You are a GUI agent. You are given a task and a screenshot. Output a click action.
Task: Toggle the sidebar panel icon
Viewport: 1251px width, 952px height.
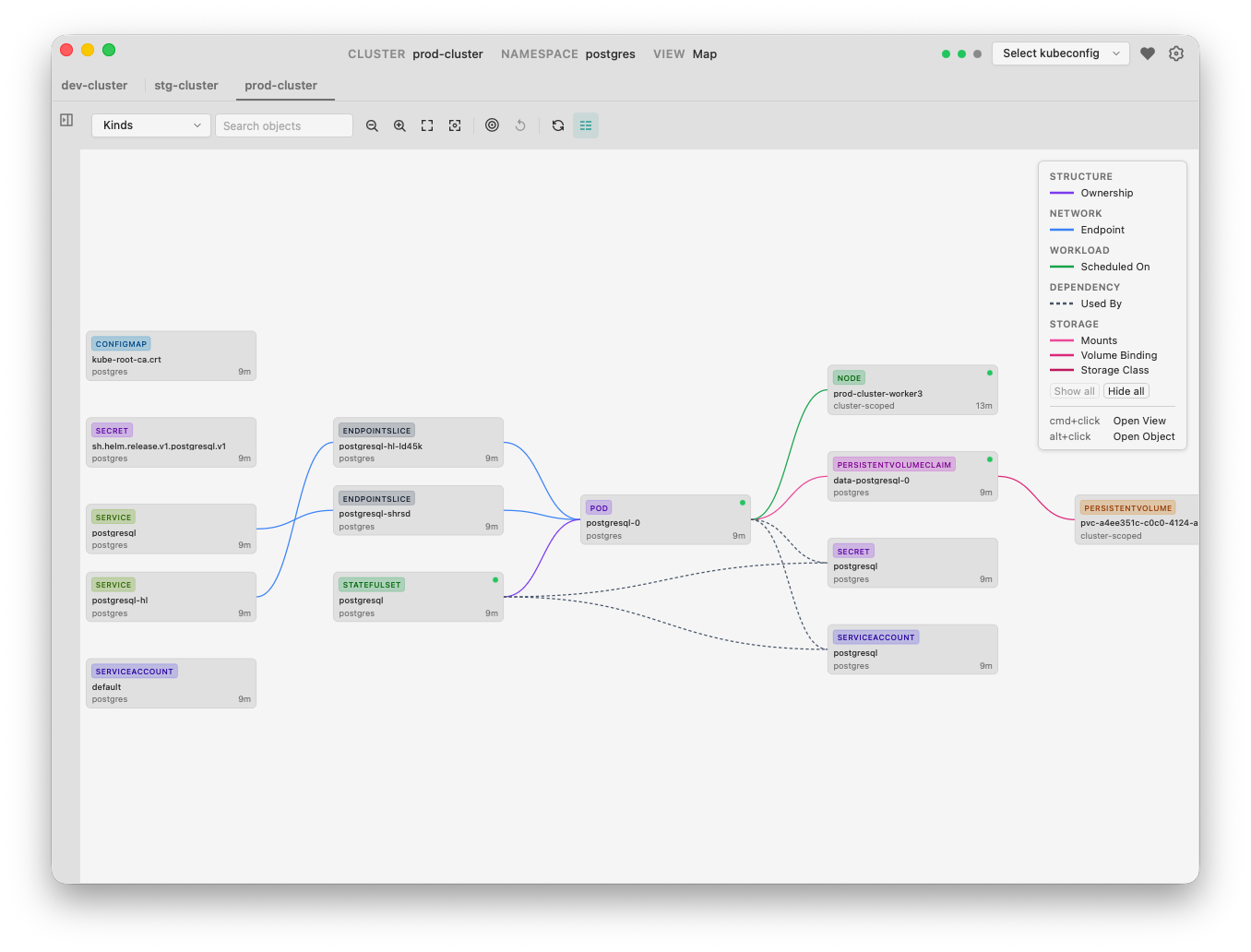(66, 120)
